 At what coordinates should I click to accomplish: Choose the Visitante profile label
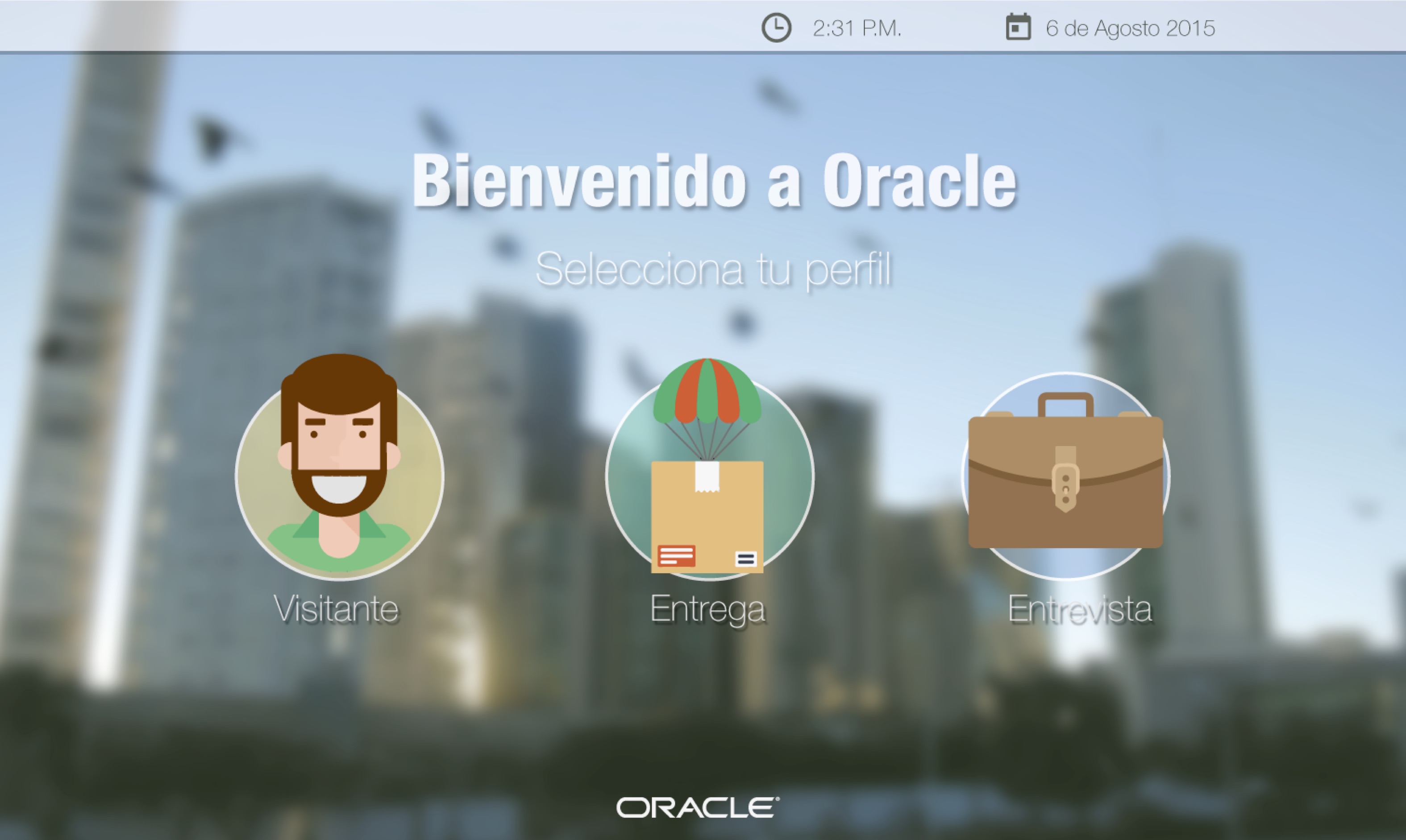click(337, 610)
